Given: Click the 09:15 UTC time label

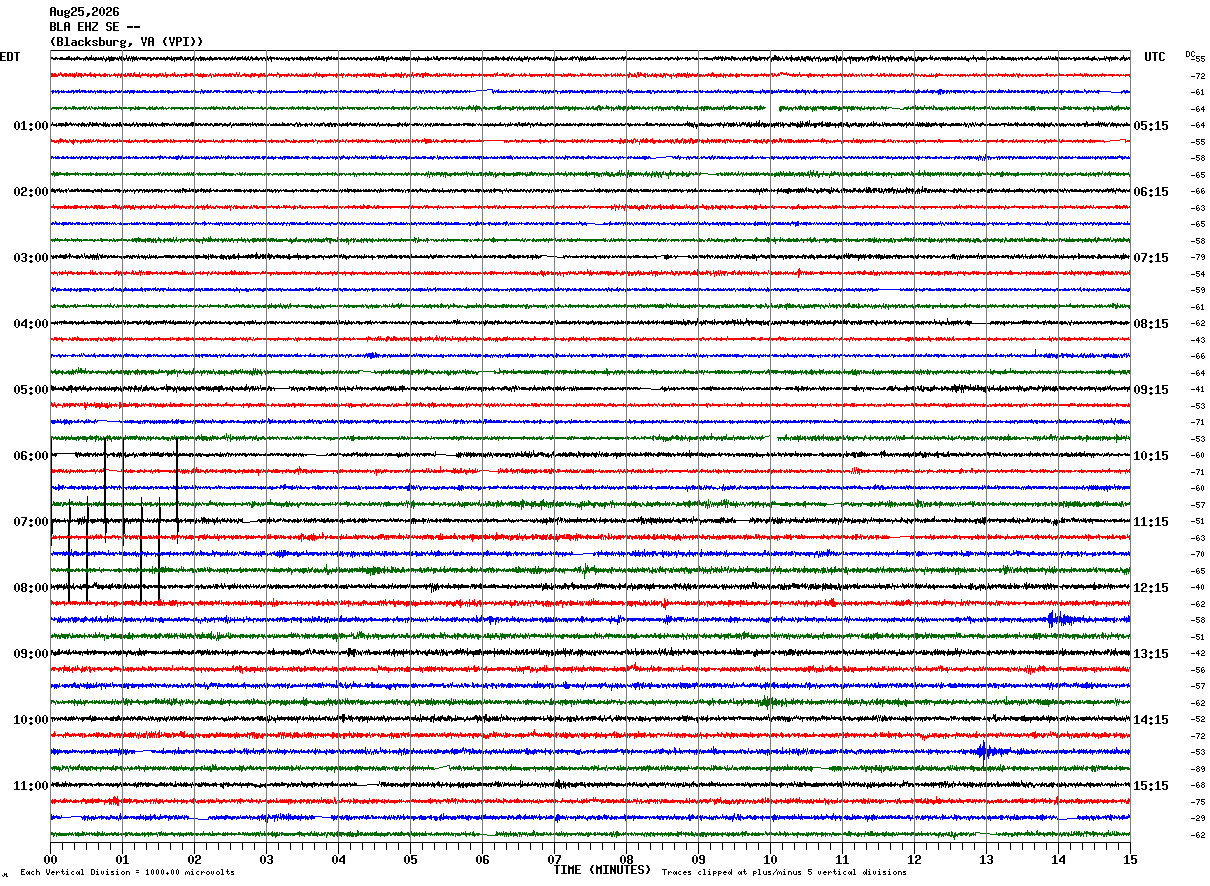Looking at the screenshot, I should click(x=1151, y=390).
